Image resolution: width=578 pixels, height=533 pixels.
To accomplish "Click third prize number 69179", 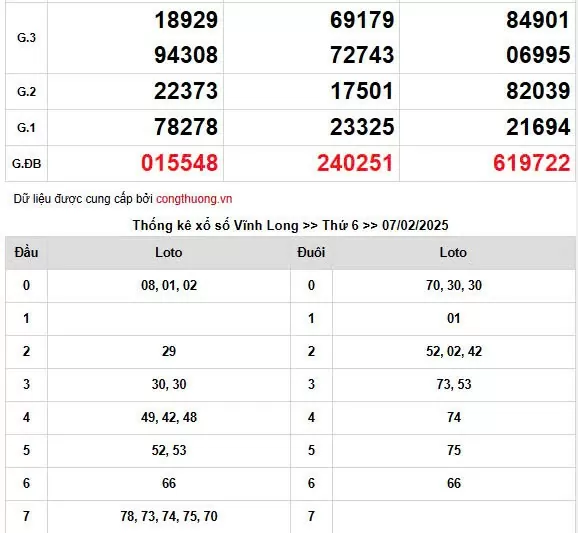I will click(x=362, y=20).
